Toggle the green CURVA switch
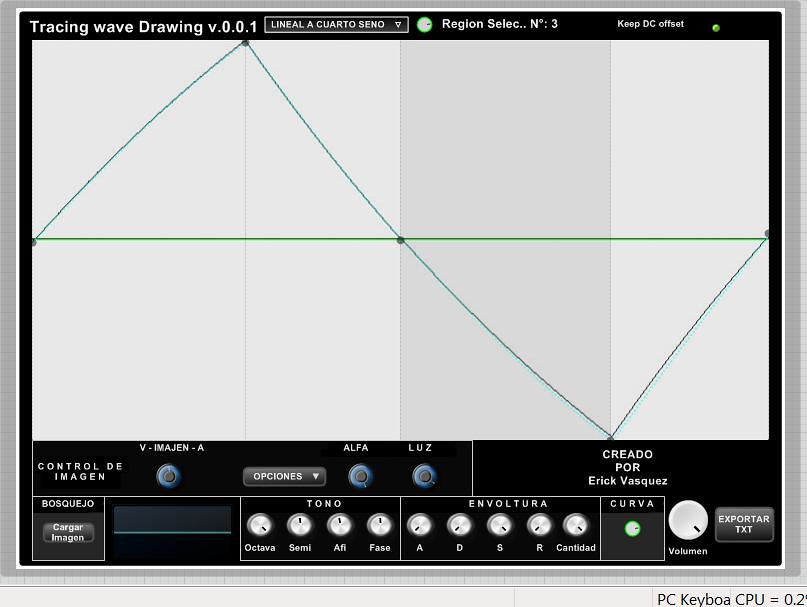This screenshot has height=607, width=807. tap(632, 528)
